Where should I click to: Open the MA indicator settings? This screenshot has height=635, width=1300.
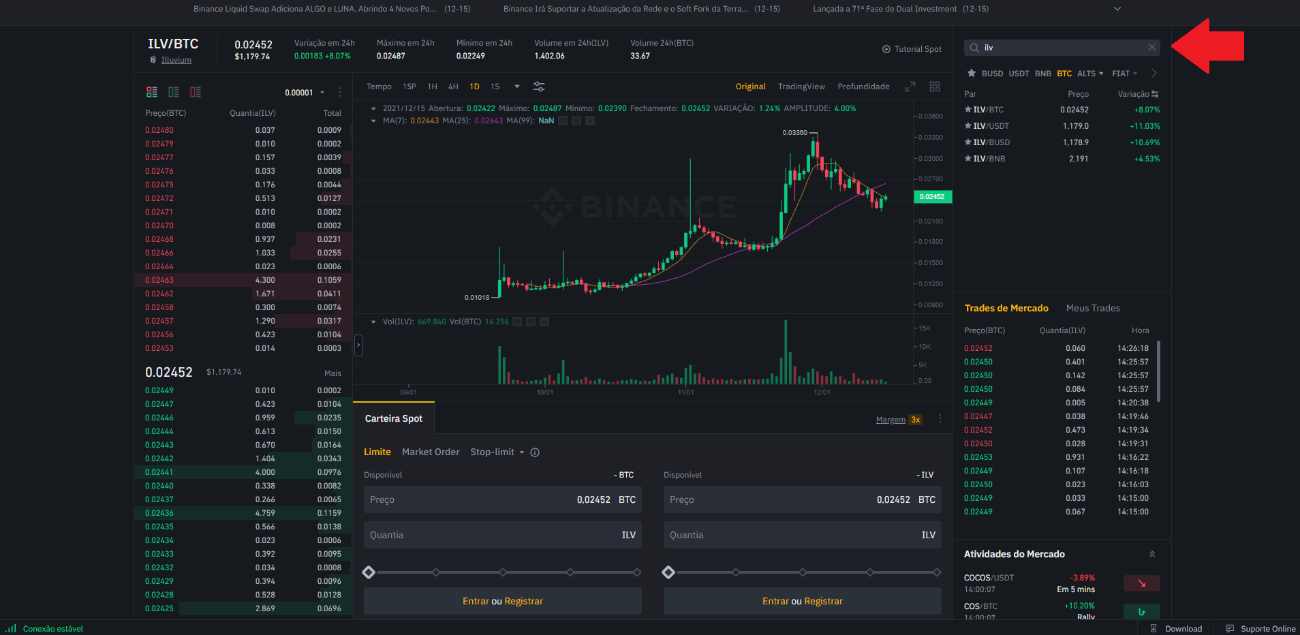[x=576, y=120]
